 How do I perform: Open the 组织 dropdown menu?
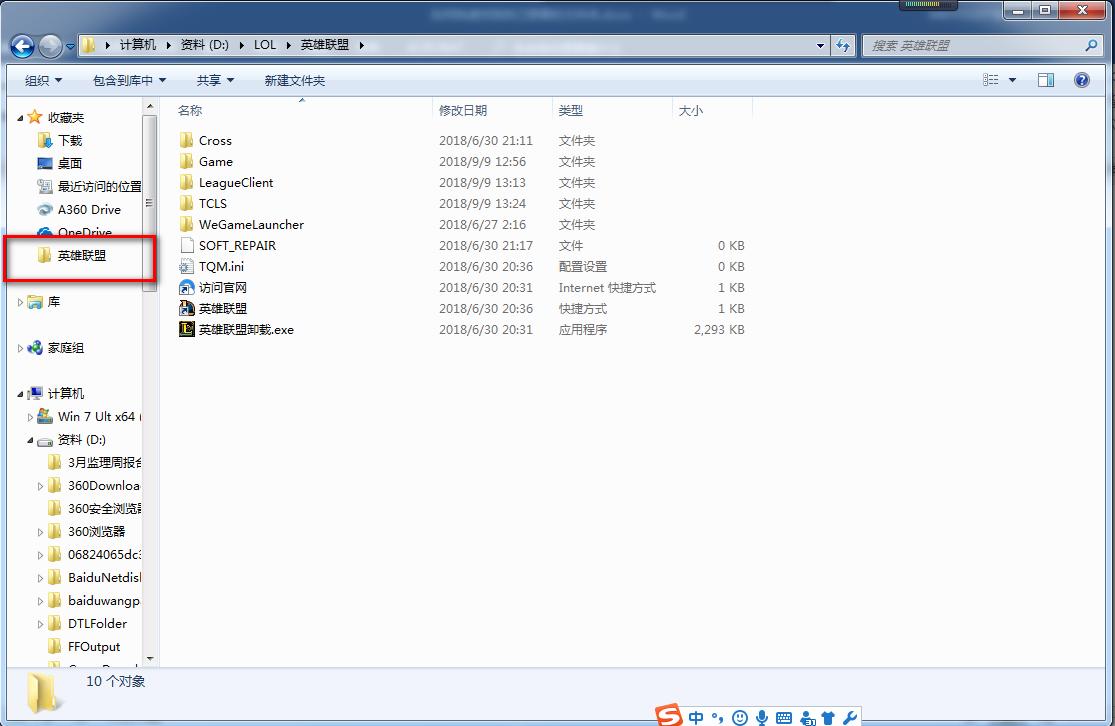43,80
